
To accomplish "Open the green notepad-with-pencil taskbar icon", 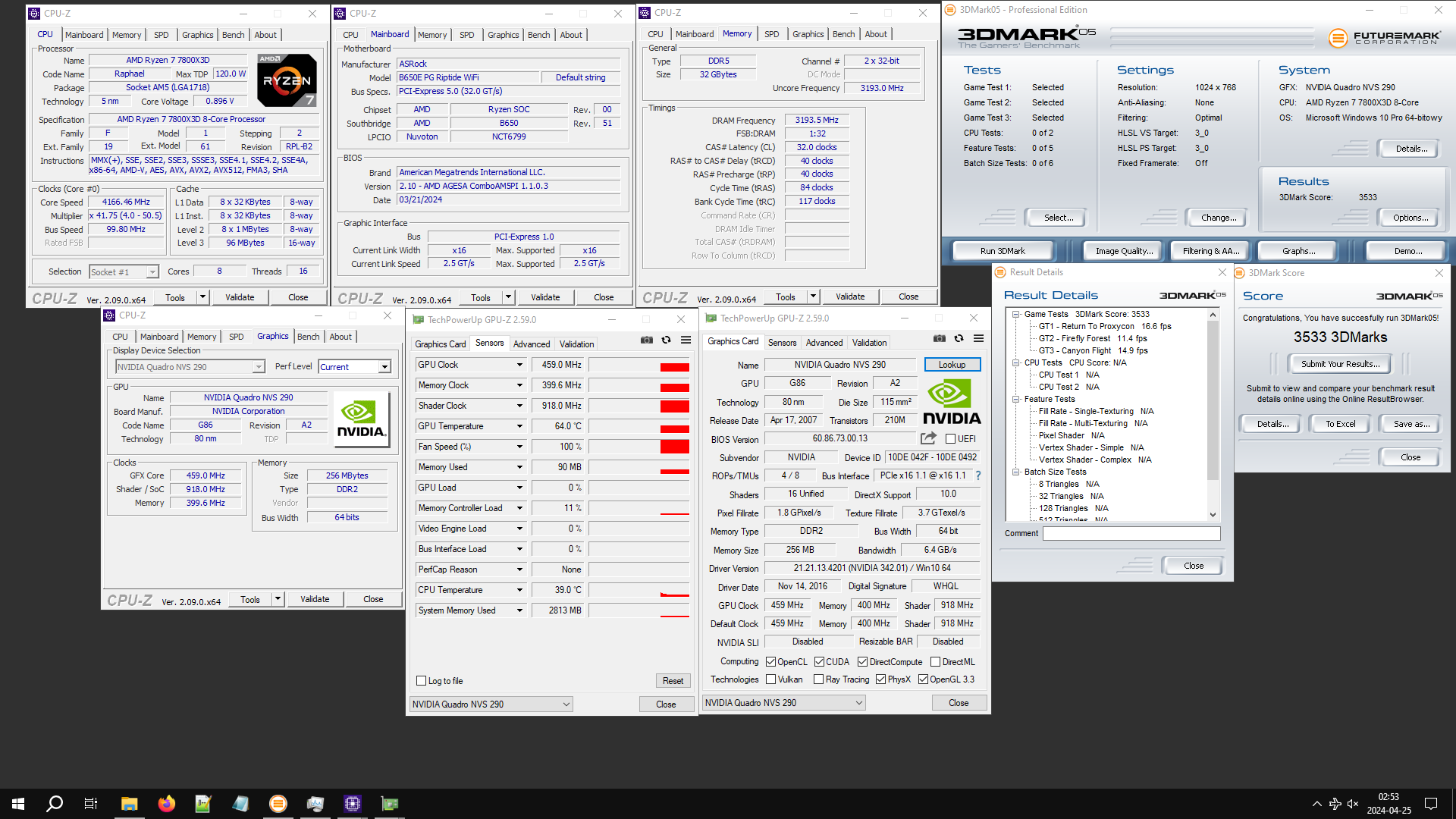I will (203, 804).
